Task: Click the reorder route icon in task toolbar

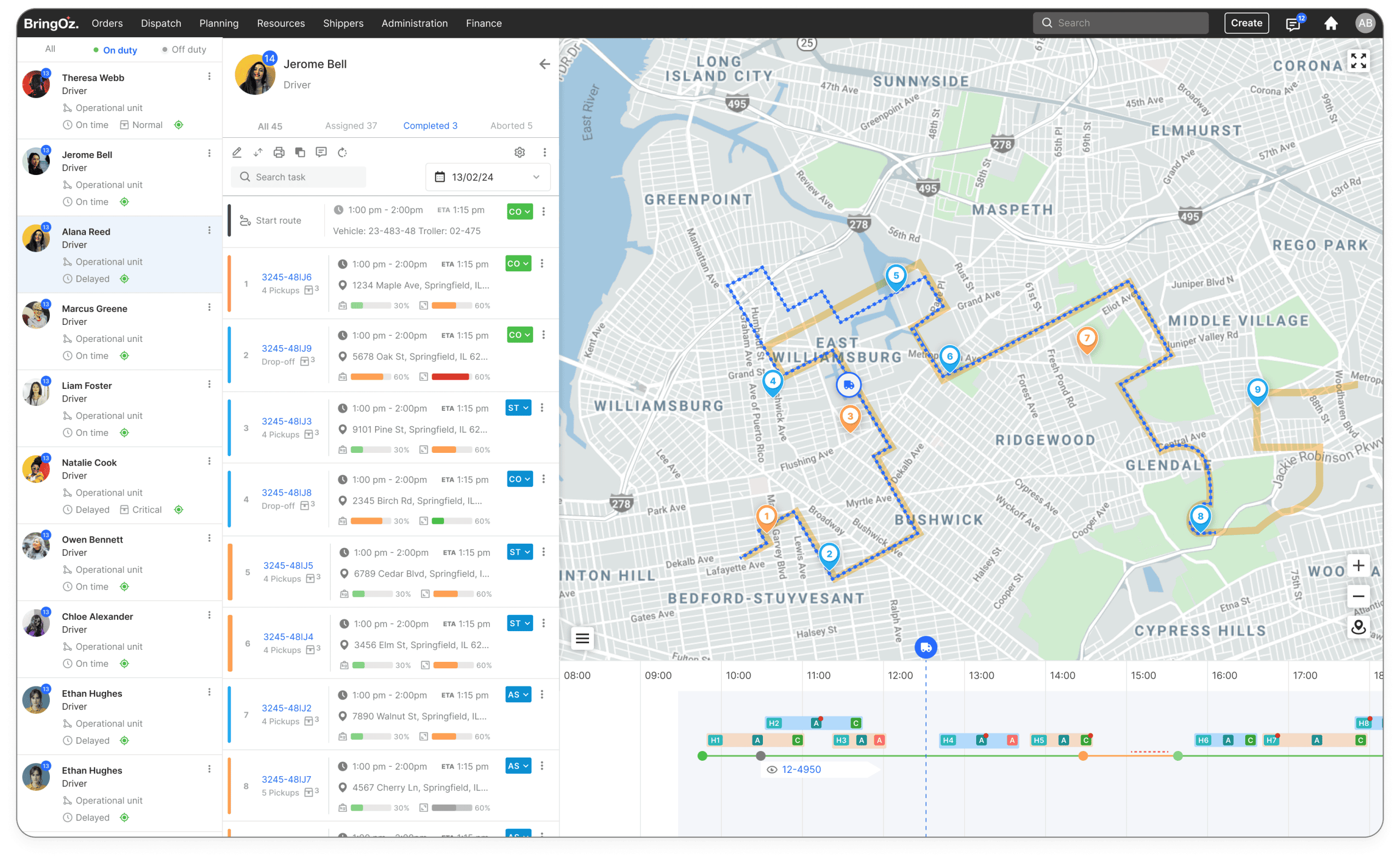Action: tap(258, 152)
